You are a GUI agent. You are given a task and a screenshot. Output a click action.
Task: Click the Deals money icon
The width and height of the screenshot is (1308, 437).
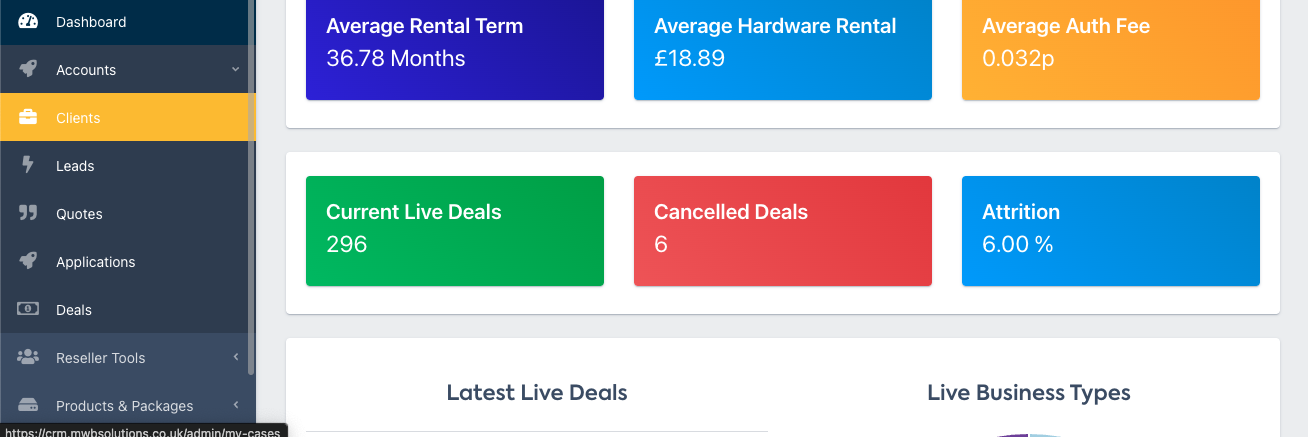[28, 309]
